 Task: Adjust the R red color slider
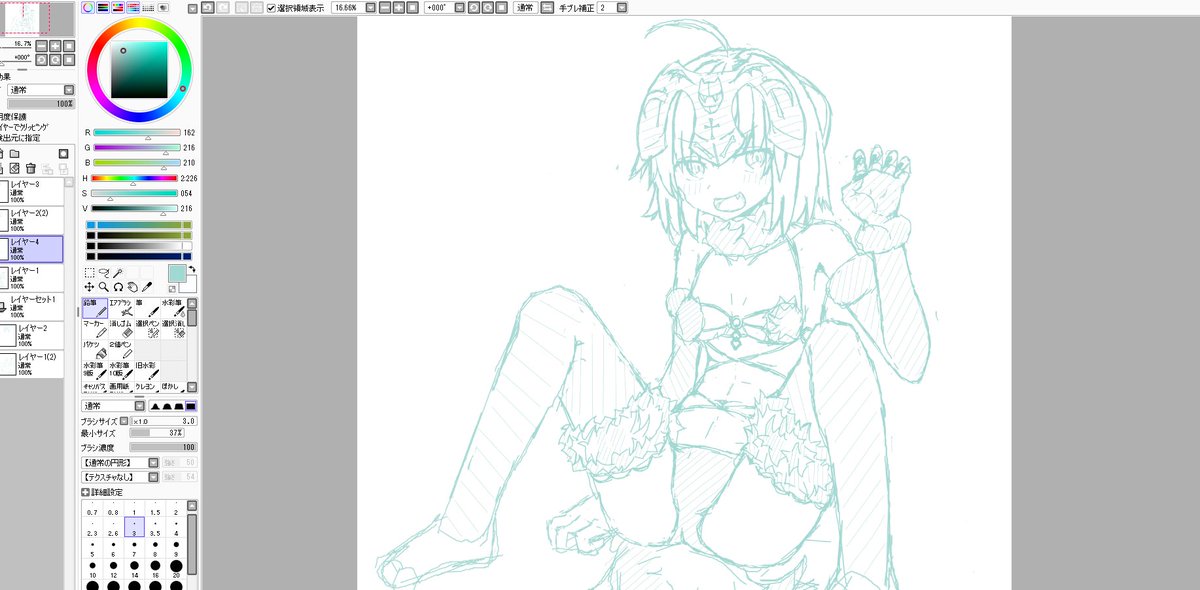coord(137,132)
